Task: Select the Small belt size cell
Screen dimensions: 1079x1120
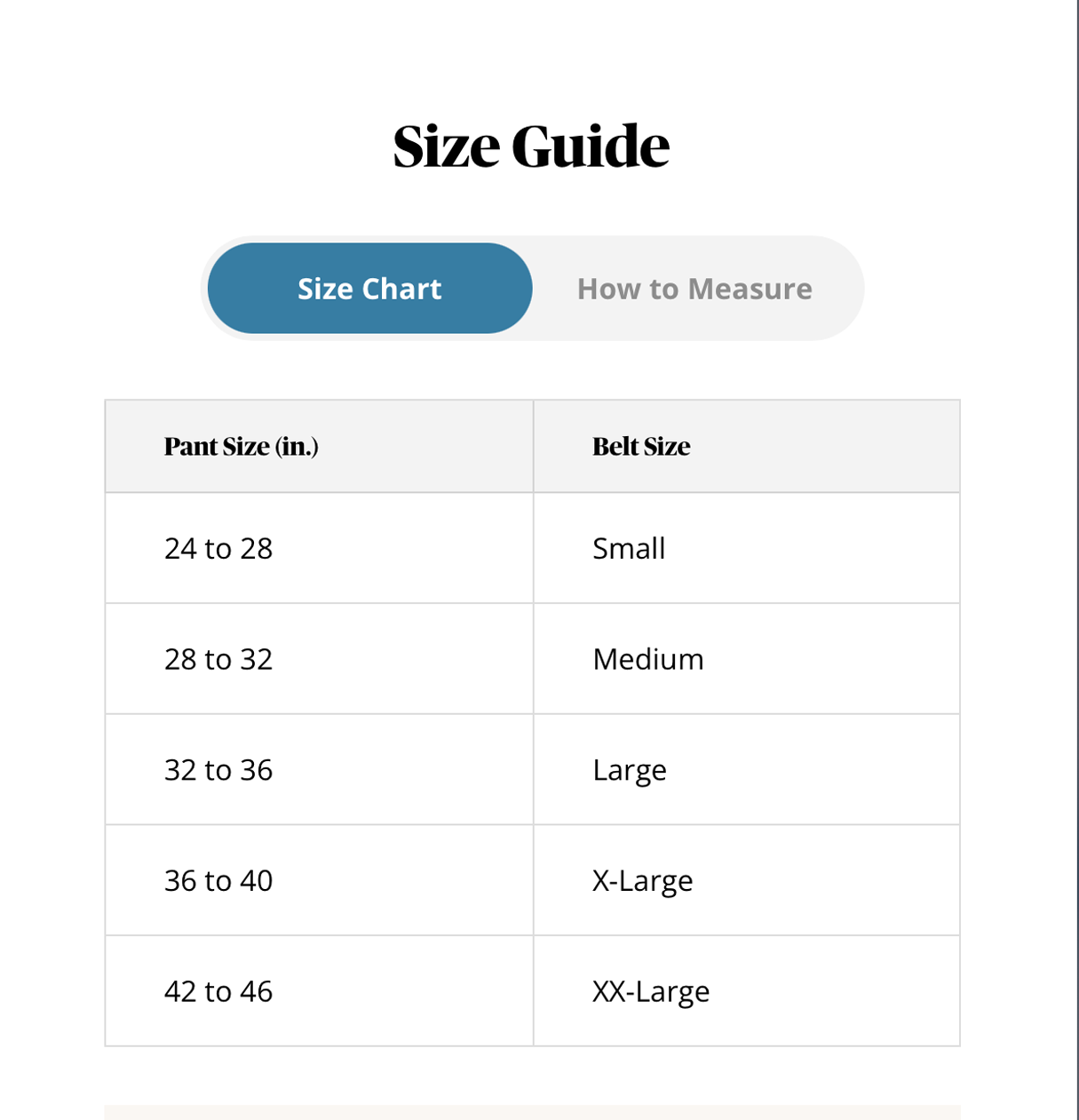Action: click(629, 549)
